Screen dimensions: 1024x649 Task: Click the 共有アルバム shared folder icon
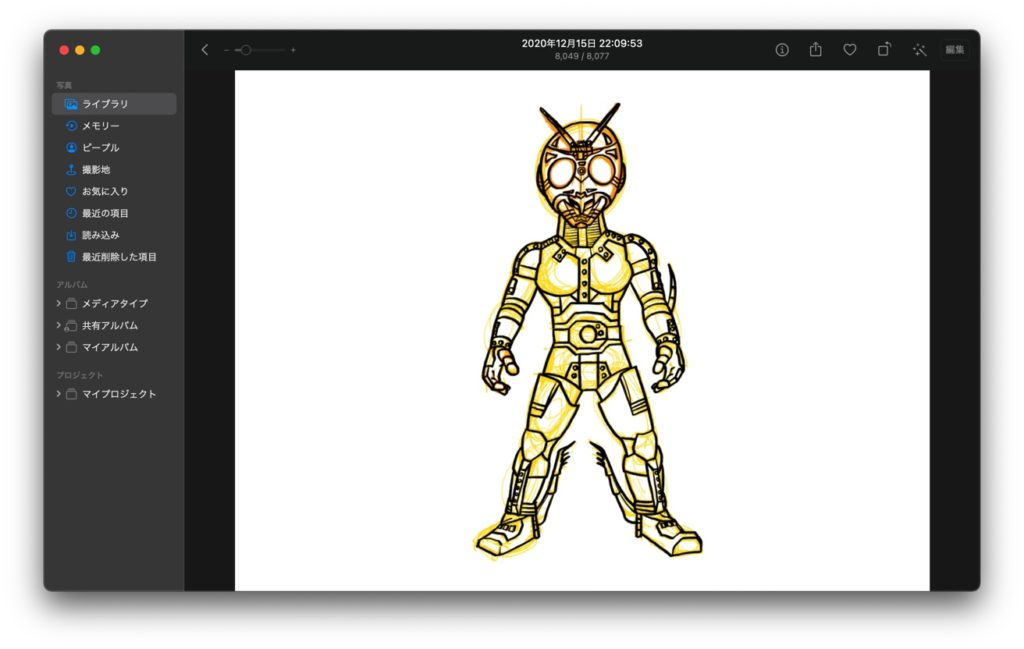[71, 325]
